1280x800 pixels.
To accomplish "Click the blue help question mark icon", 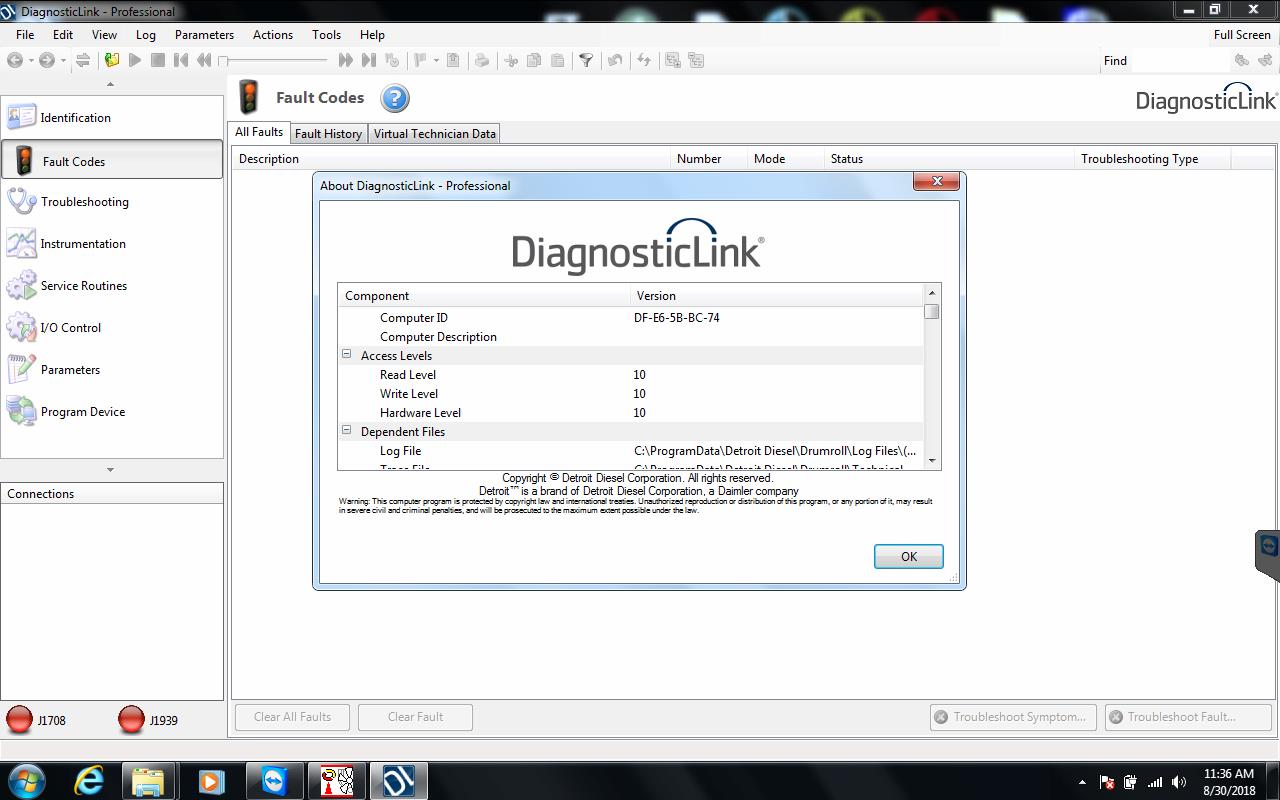I will (x=395, y=98).
